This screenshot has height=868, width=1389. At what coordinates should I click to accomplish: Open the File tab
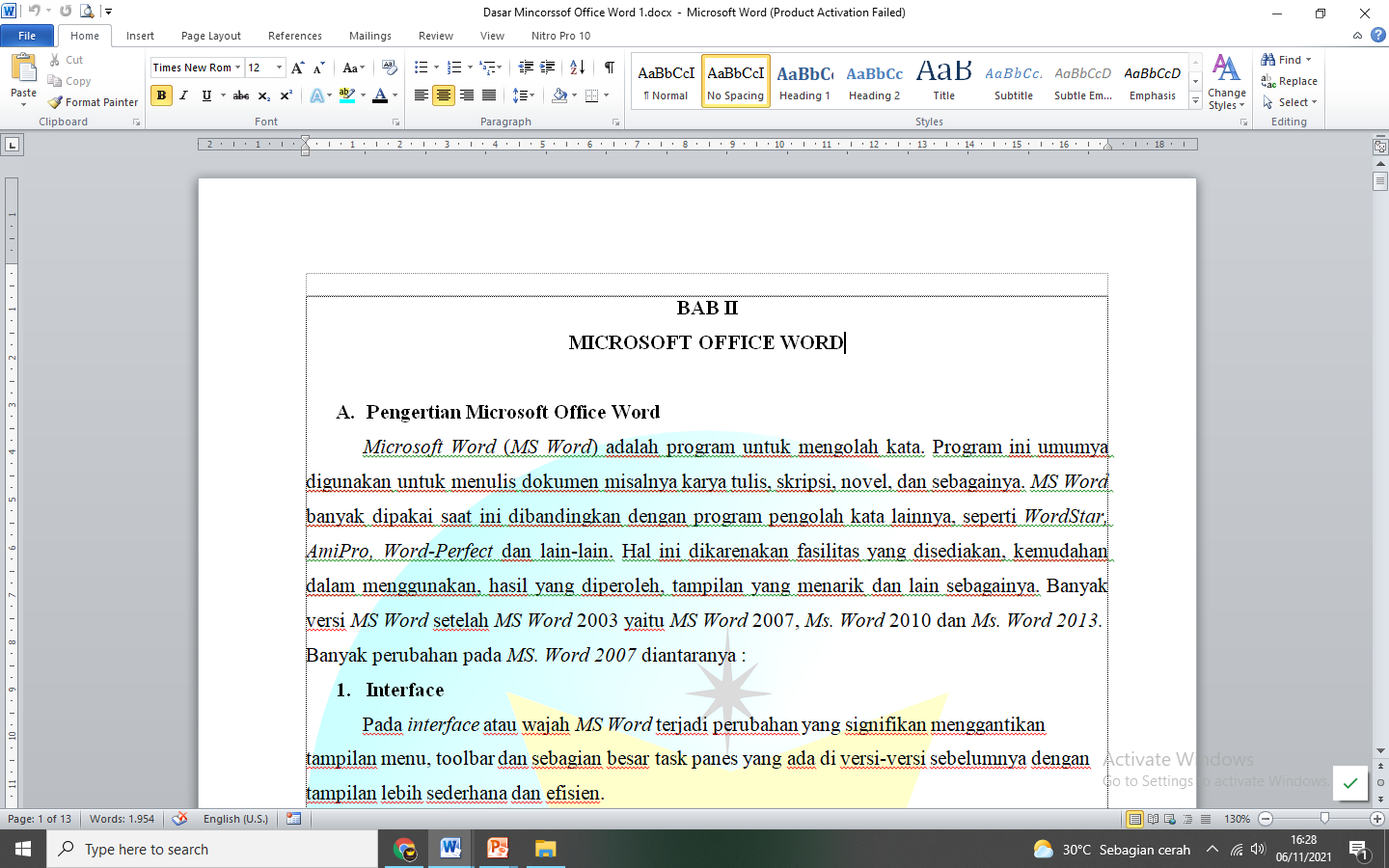[27, 36]
